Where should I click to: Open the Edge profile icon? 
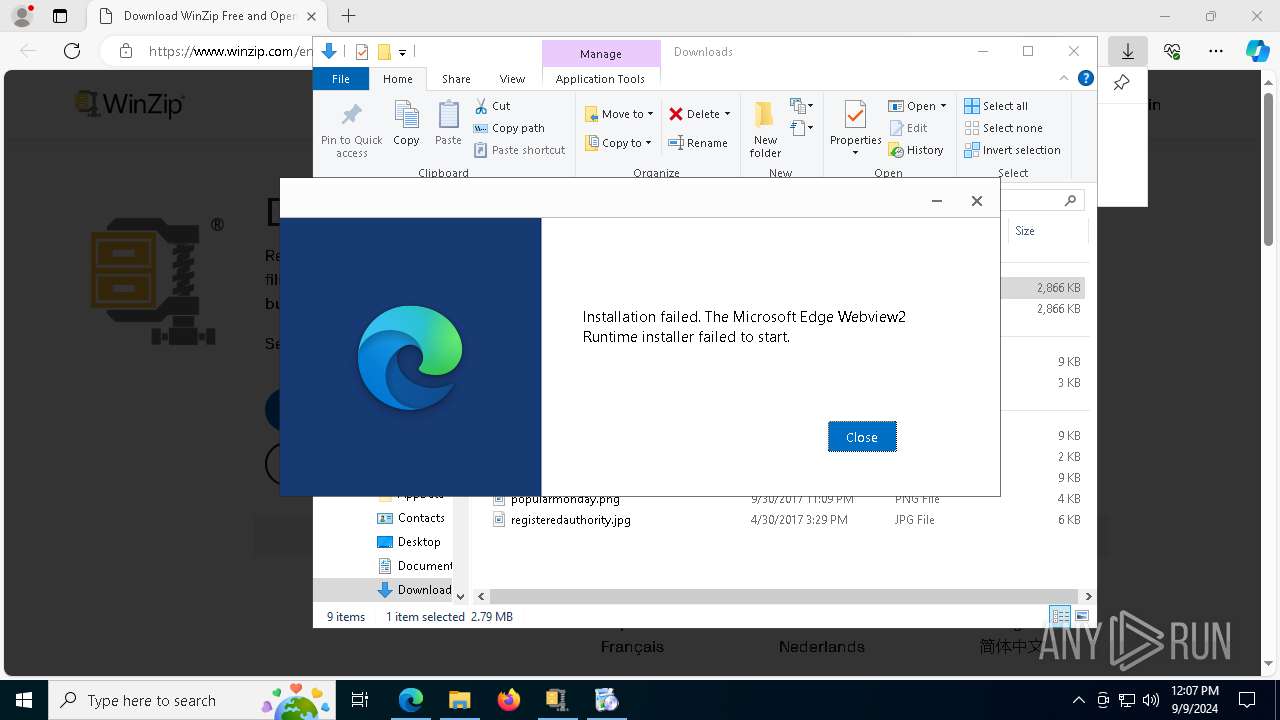(21, 16)
